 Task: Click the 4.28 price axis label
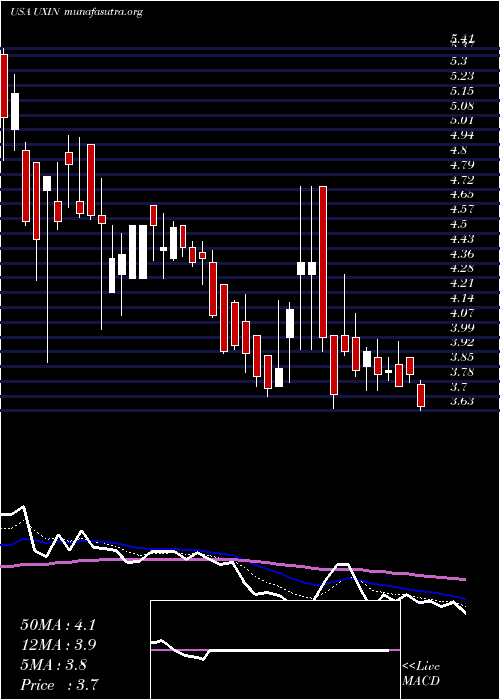[462, 268]
